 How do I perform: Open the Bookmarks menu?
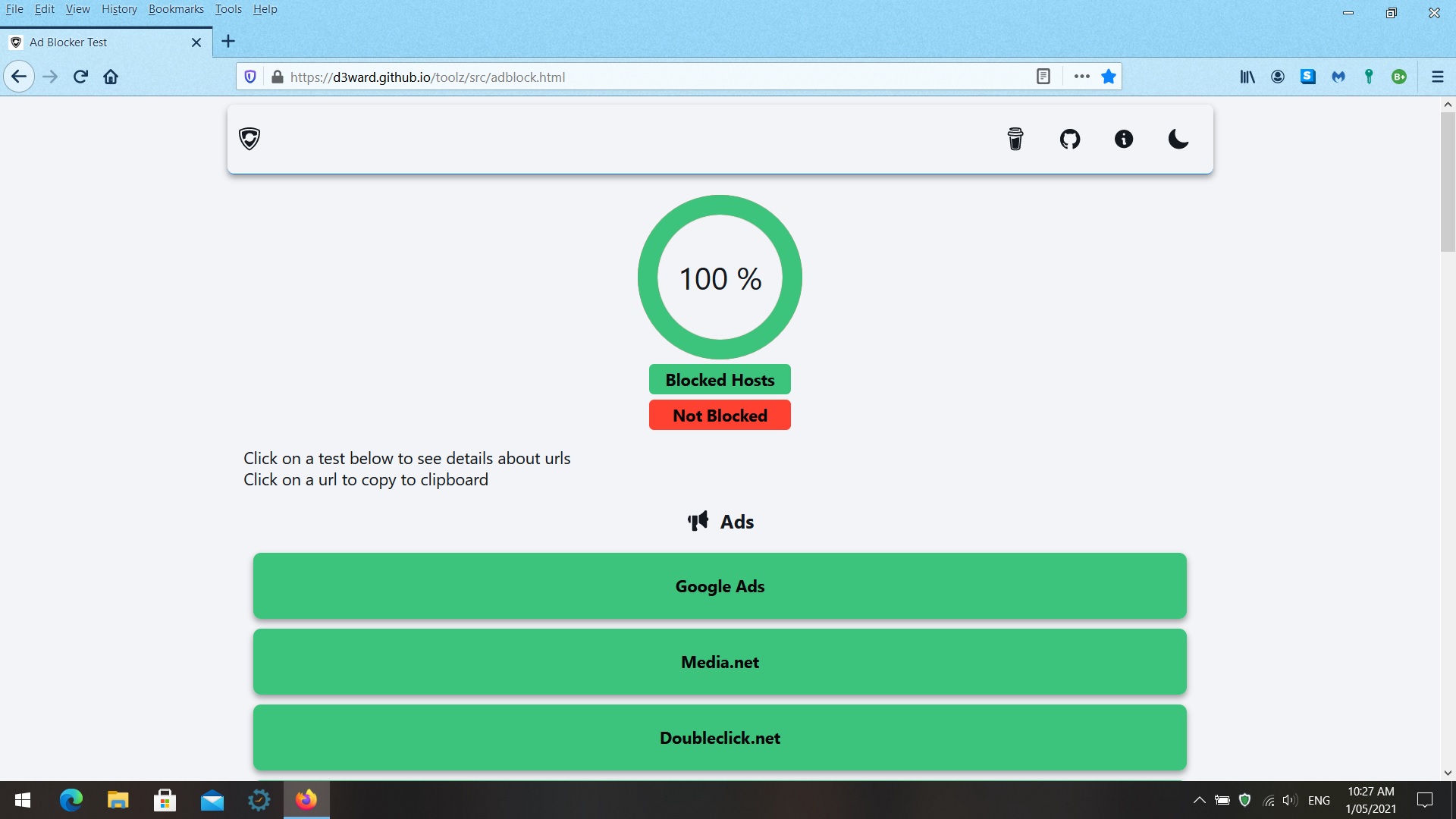click(x=176, y=9)
